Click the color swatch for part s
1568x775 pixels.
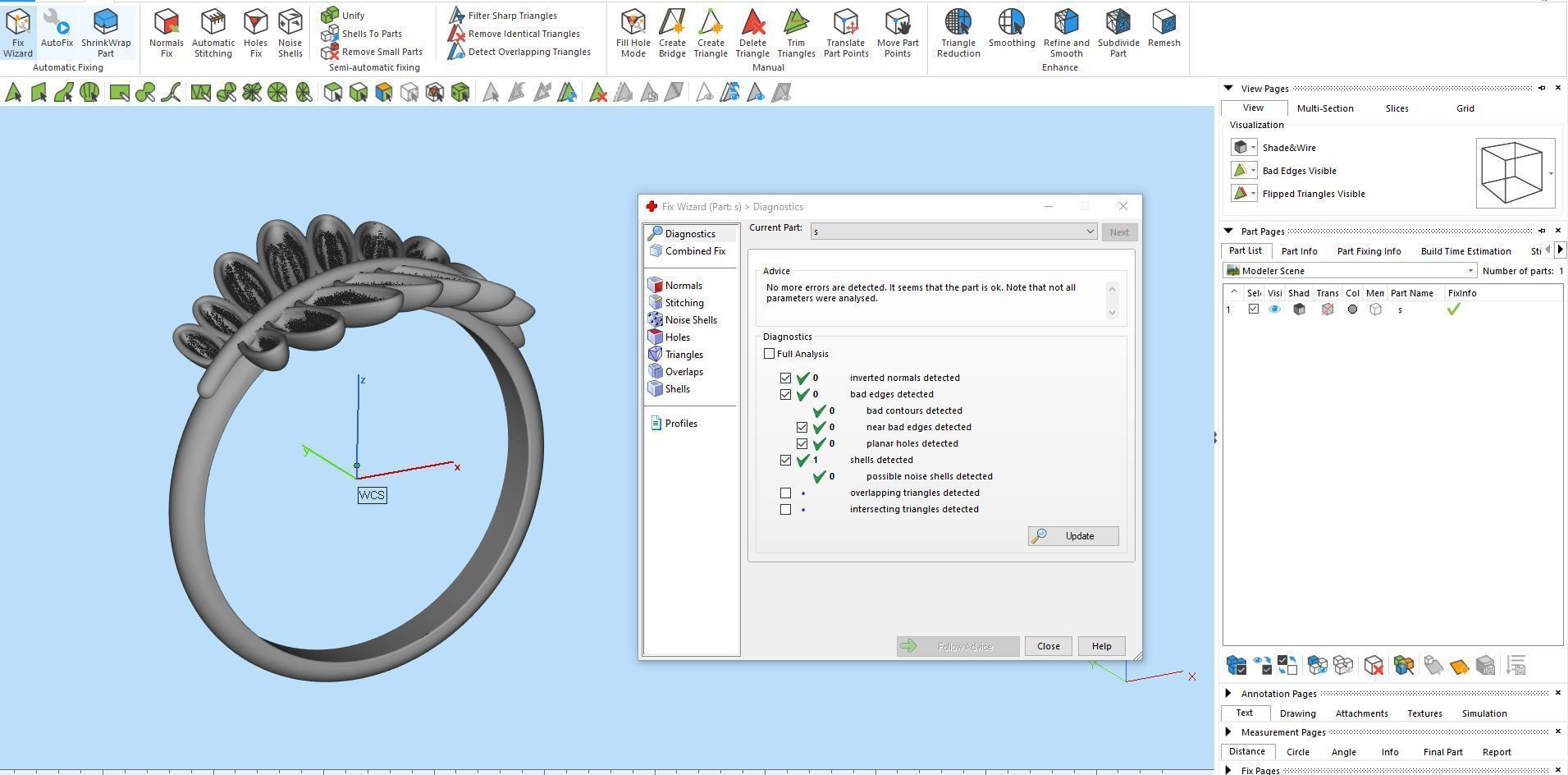[x=1352, y=310]
